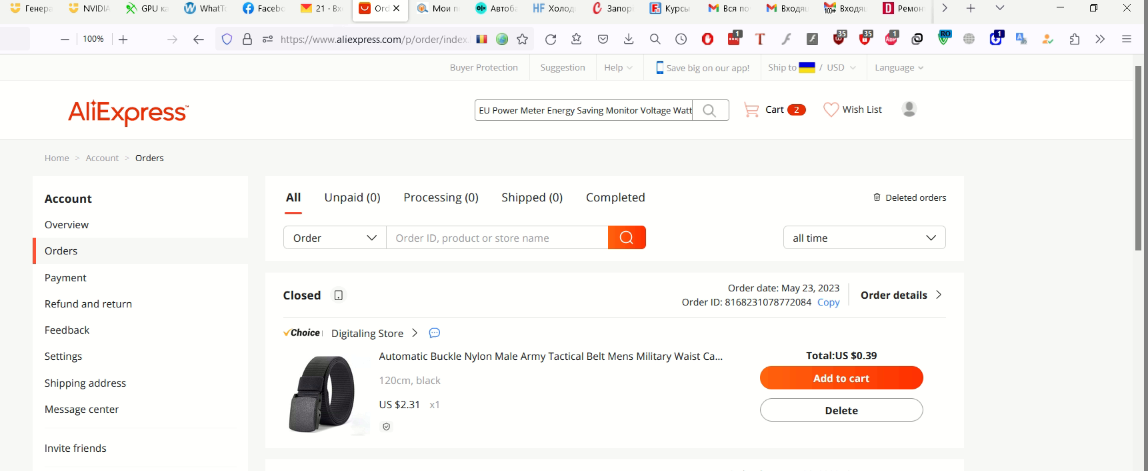
Task: Expand the Help menu
Action: coord(618,67)
